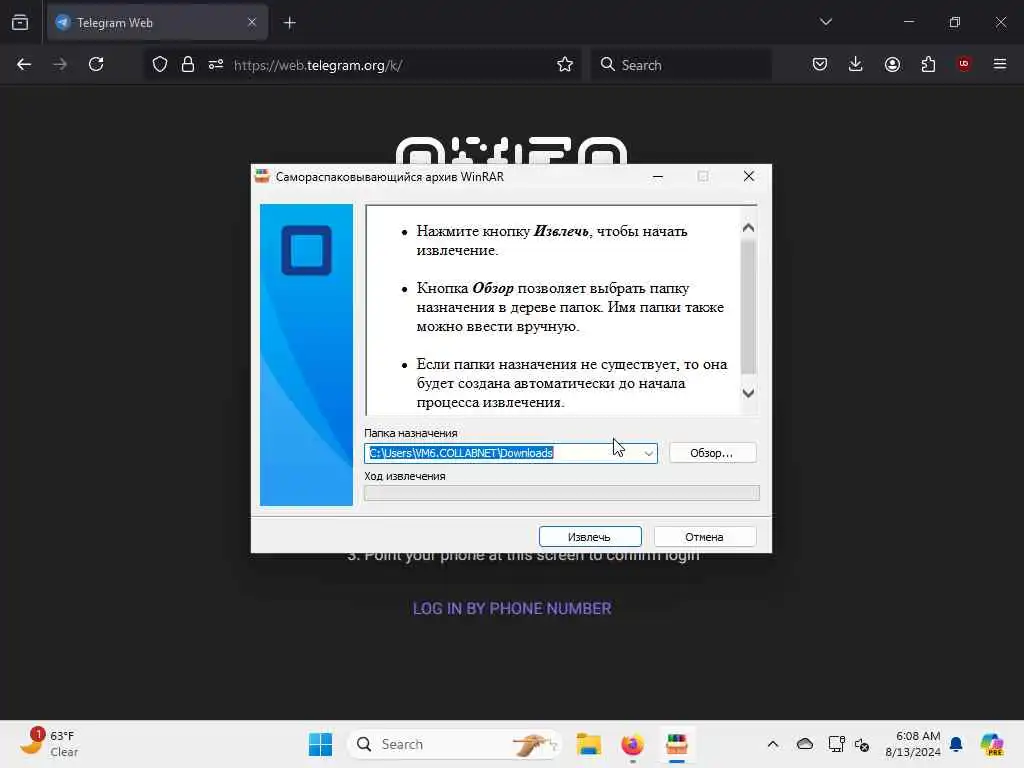Click the taskbar Search box
The width and height of the screenshot is (1024, 768).
coord(455,744)
